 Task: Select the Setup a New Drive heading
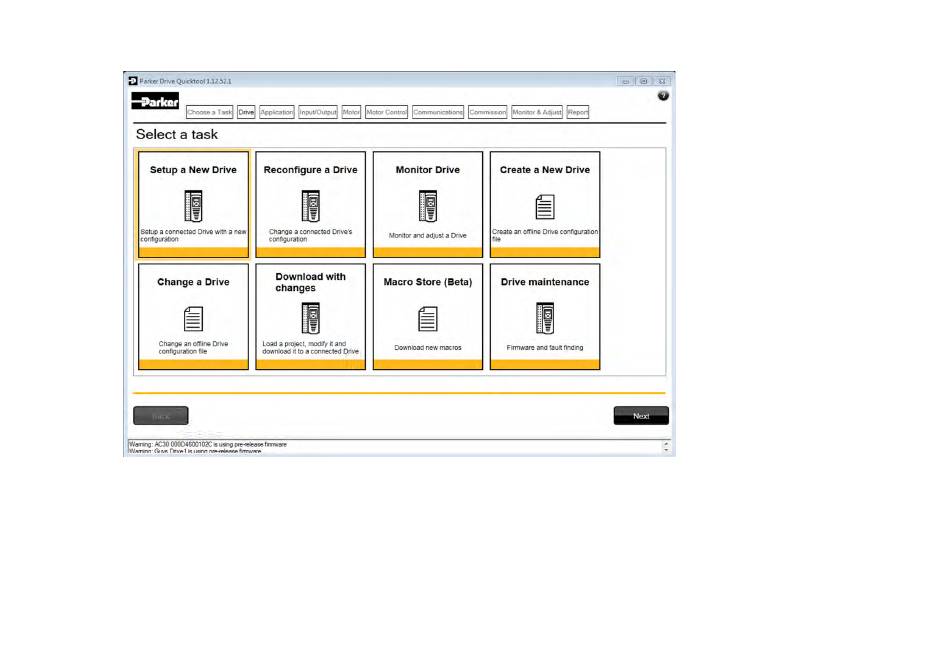(x=193, y=170)
